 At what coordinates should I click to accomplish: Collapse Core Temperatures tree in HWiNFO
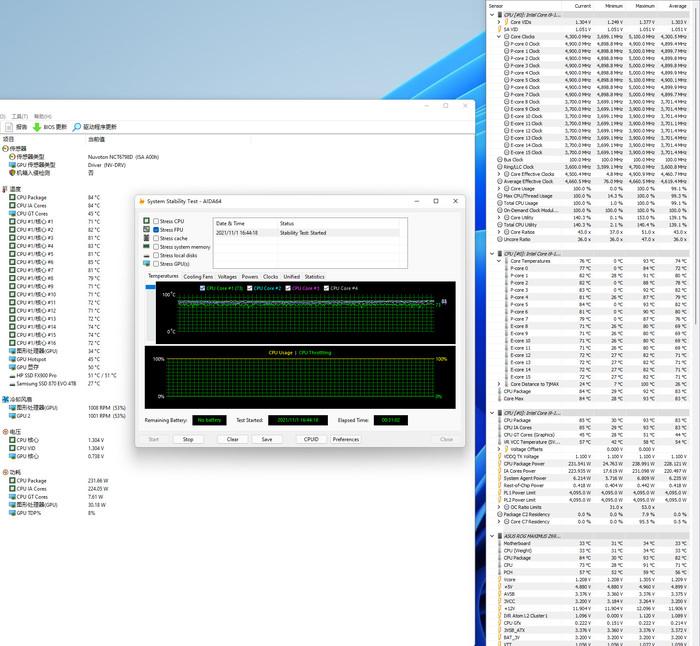tap(499, 261)
